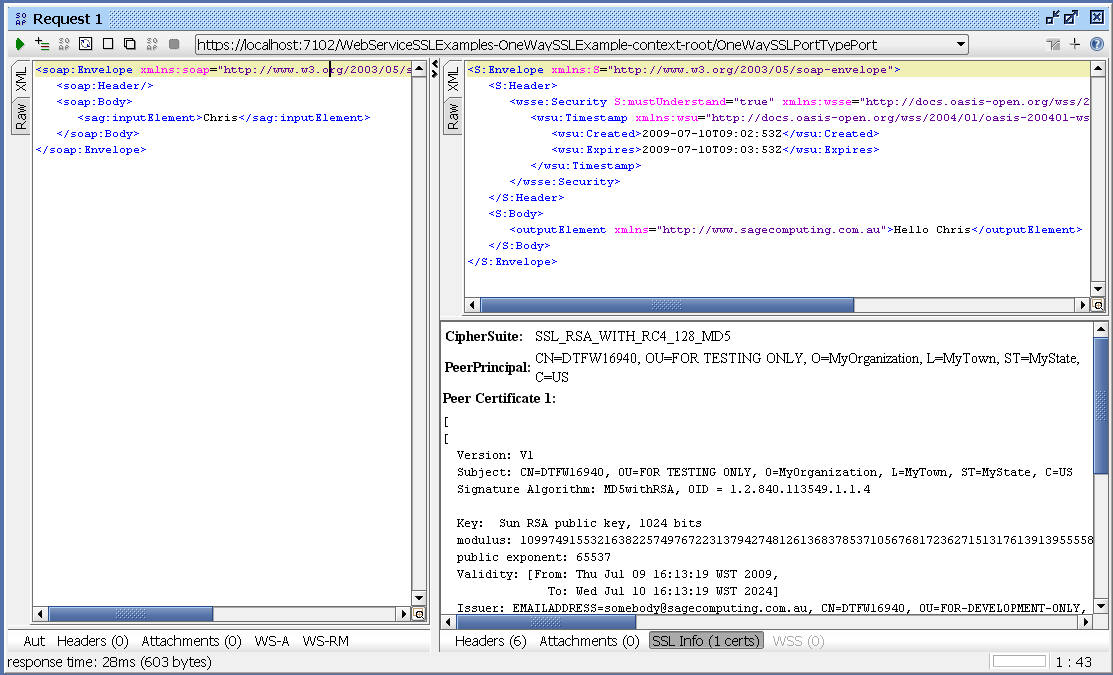
Task: Clone this request with overlapping squares icon
Action: [x=130, y=44]
